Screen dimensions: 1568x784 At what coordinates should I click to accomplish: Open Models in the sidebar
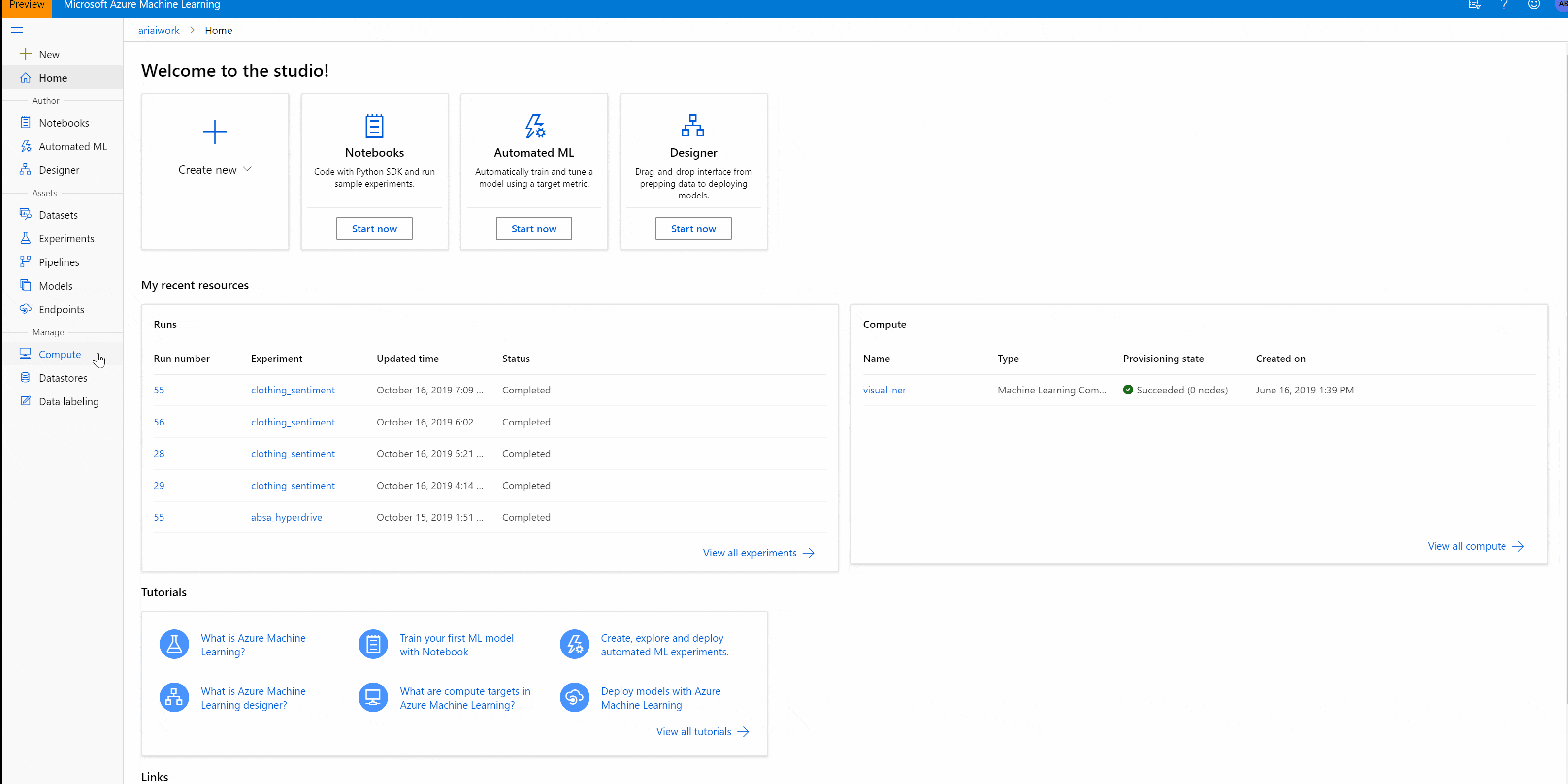(x=63, y=286)
